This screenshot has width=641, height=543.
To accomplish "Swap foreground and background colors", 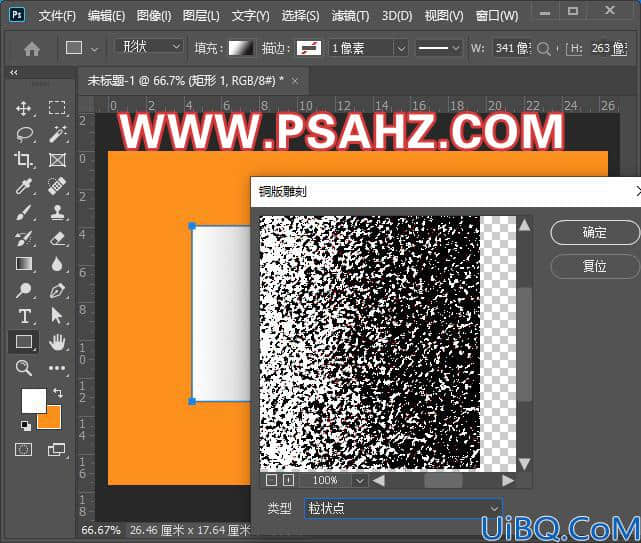I will click(x=58, y=393).
